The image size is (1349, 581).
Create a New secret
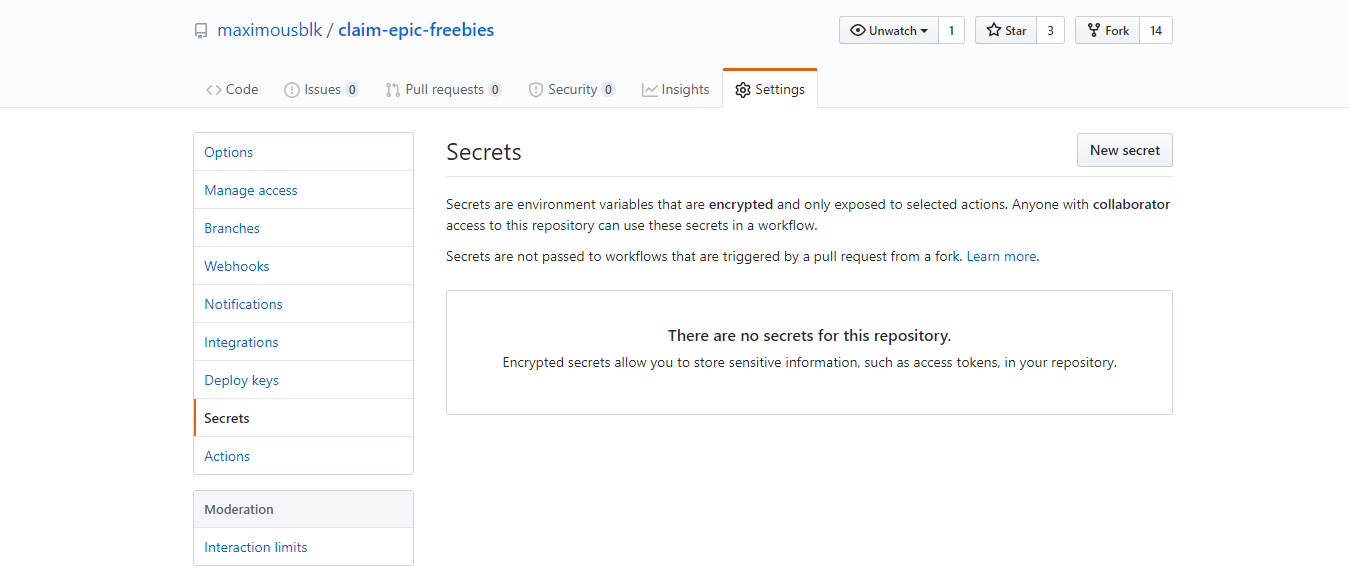tap(1125, 150)
